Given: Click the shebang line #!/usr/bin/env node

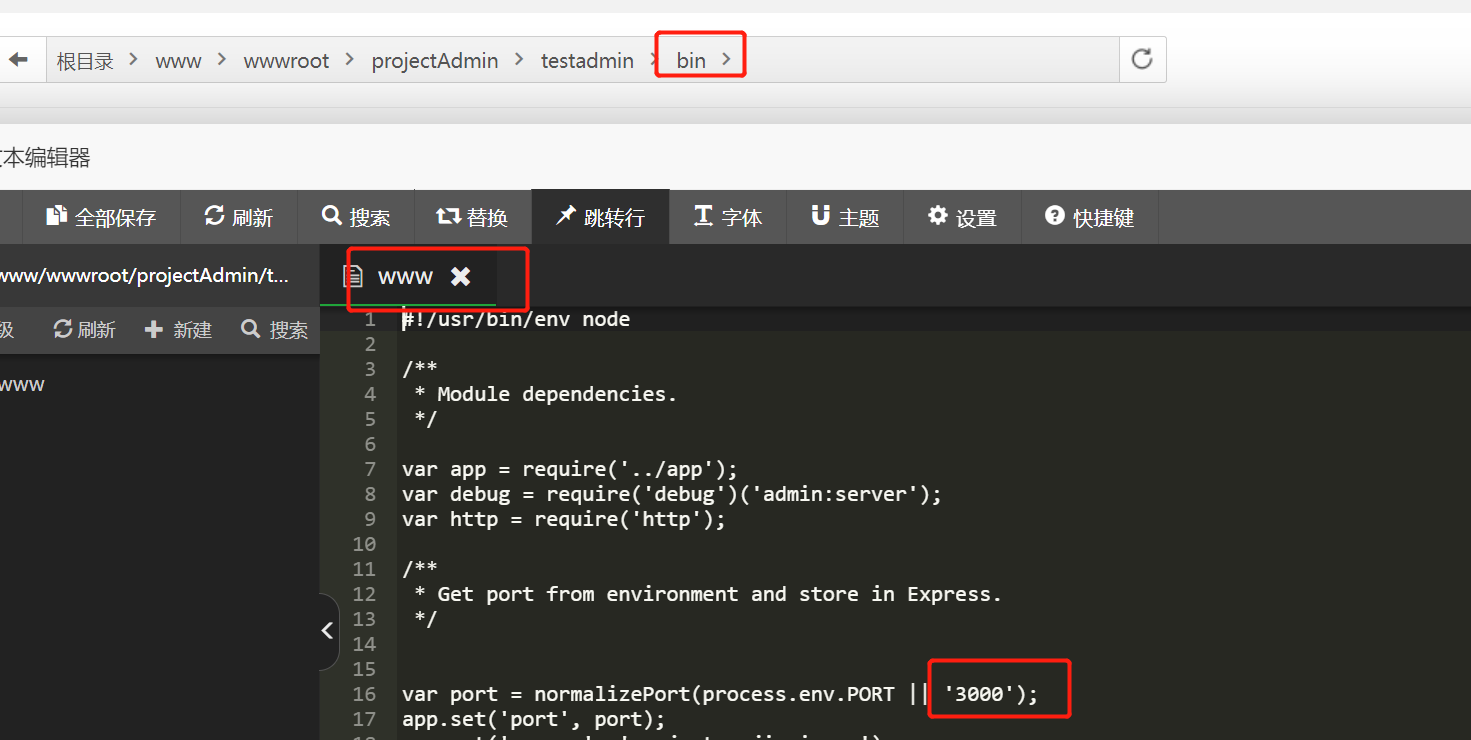Looking at the screenshot, I should (x=516, y=319).
